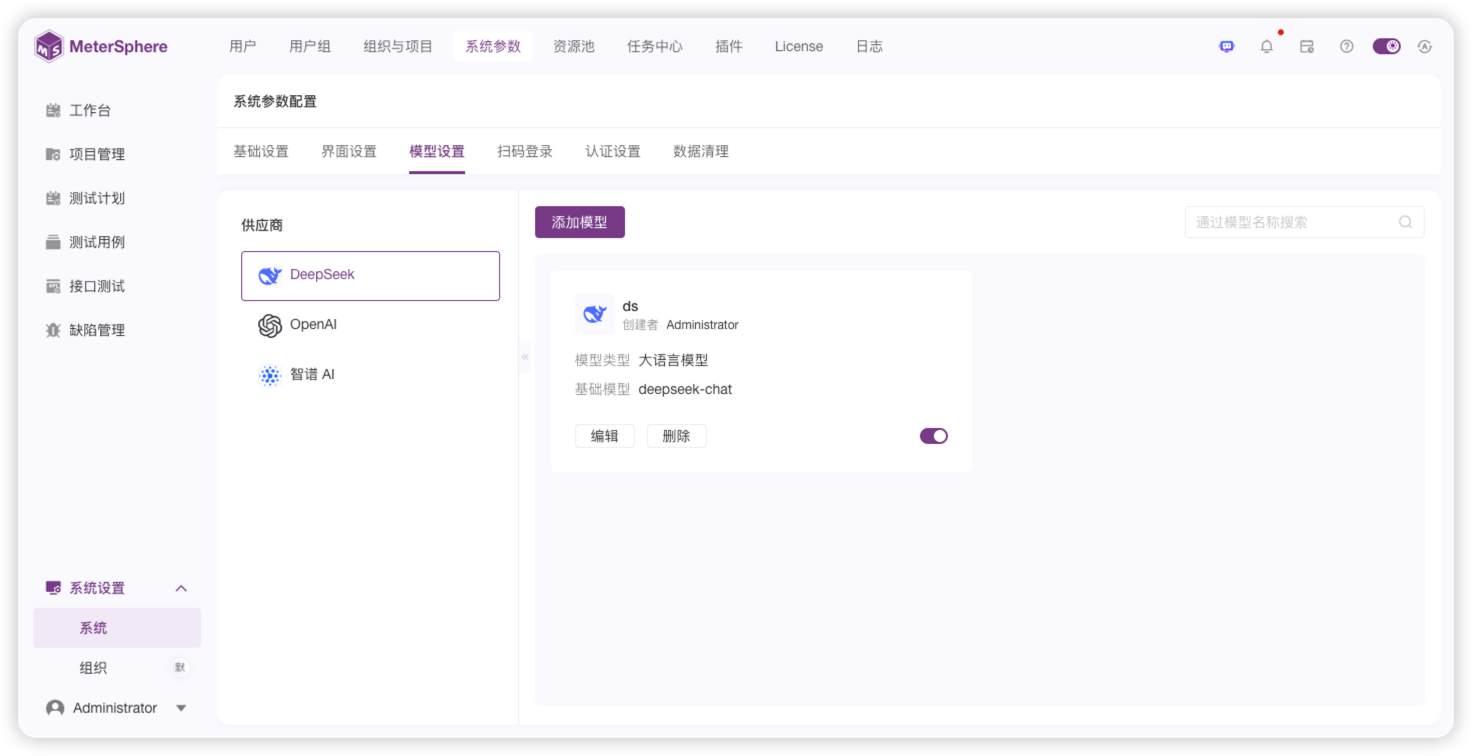Open the License top menu
The width and height of the screenshot is (1472, 756).
[799, 46]
